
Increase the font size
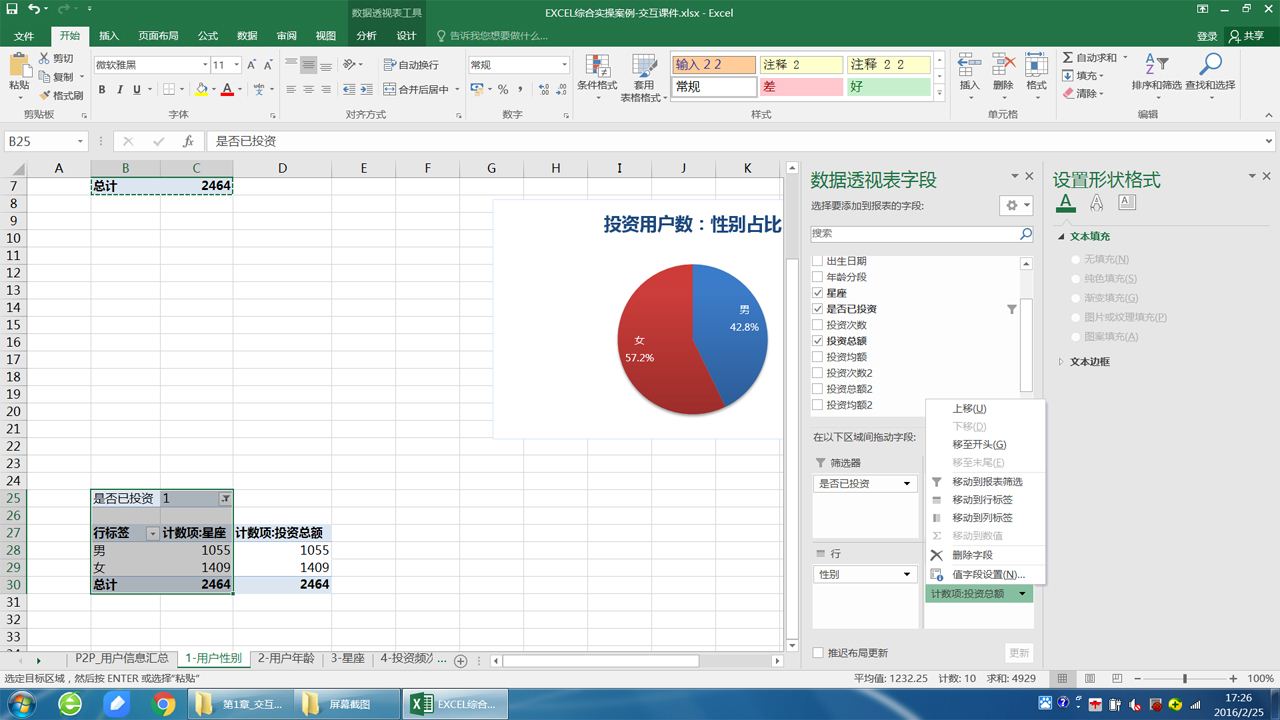251,65
